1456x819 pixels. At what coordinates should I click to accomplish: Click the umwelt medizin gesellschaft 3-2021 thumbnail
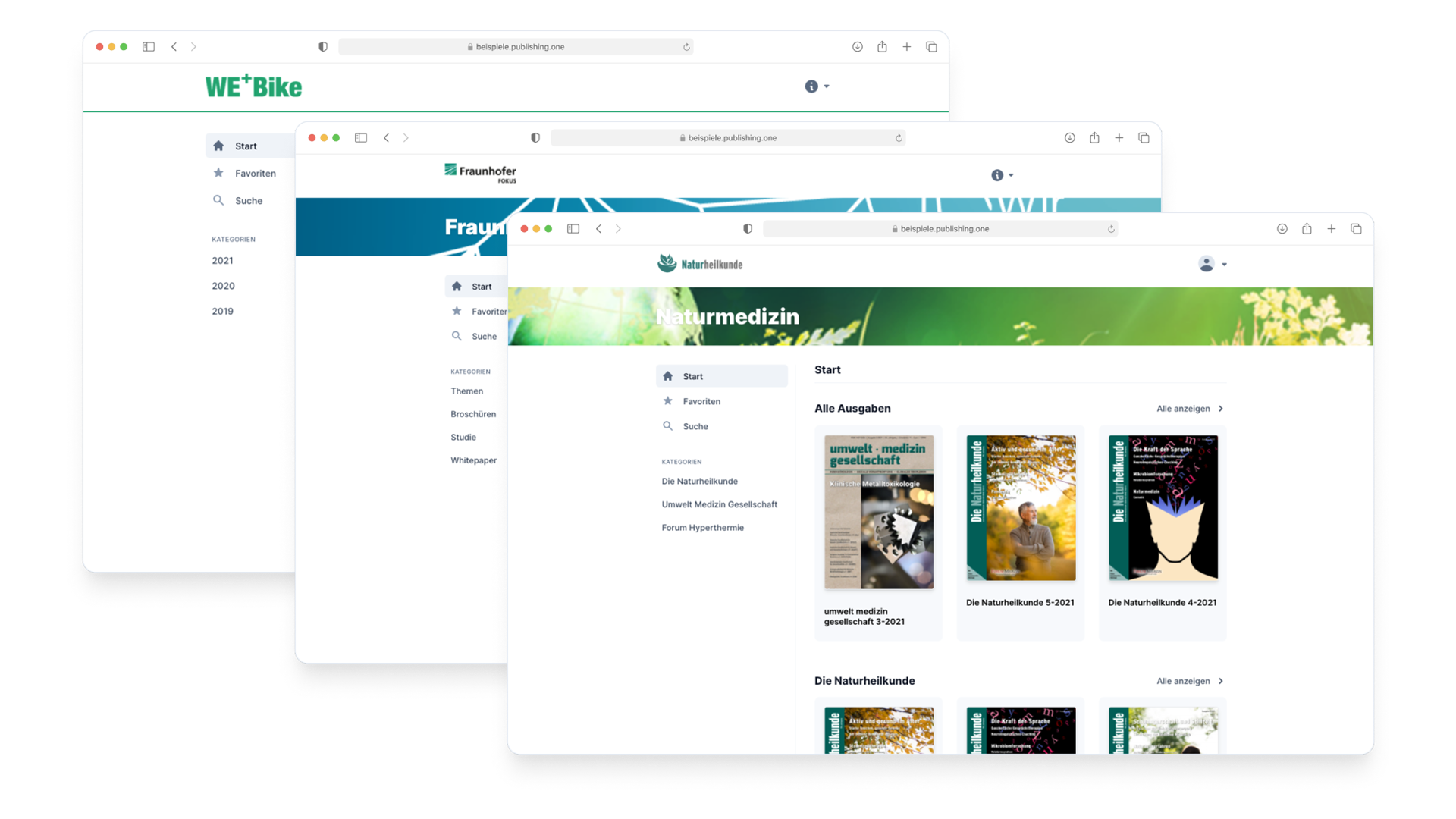878,511
